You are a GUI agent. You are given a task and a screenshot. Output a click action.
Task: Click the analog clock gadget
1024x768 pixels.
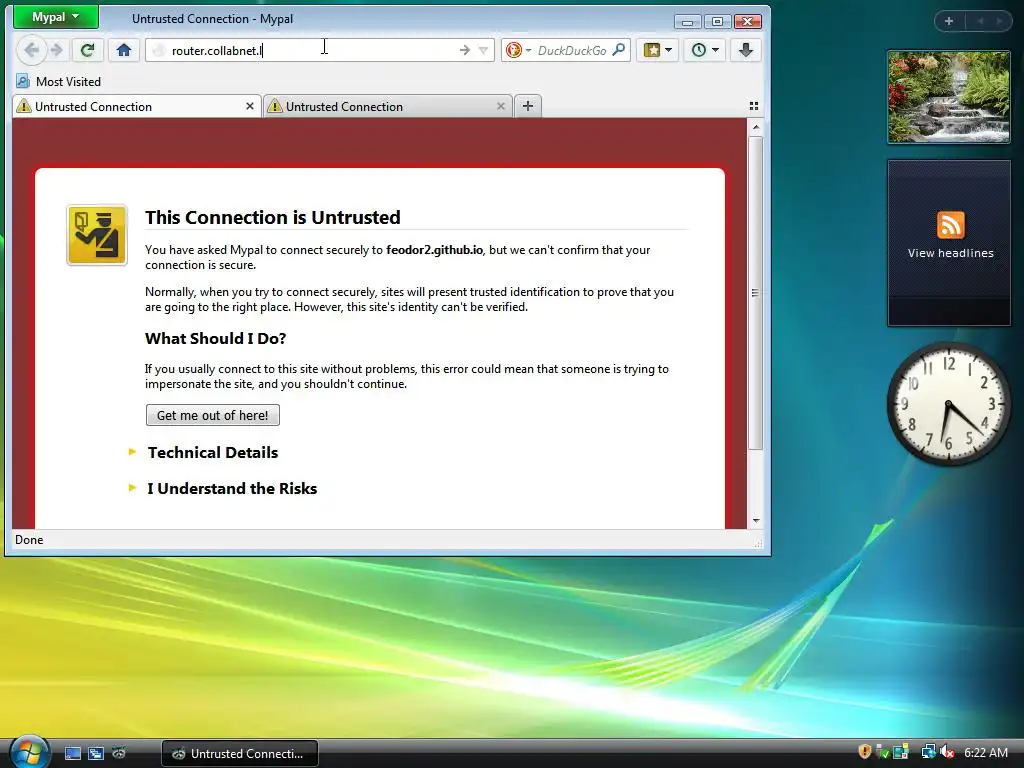[949, 404]
